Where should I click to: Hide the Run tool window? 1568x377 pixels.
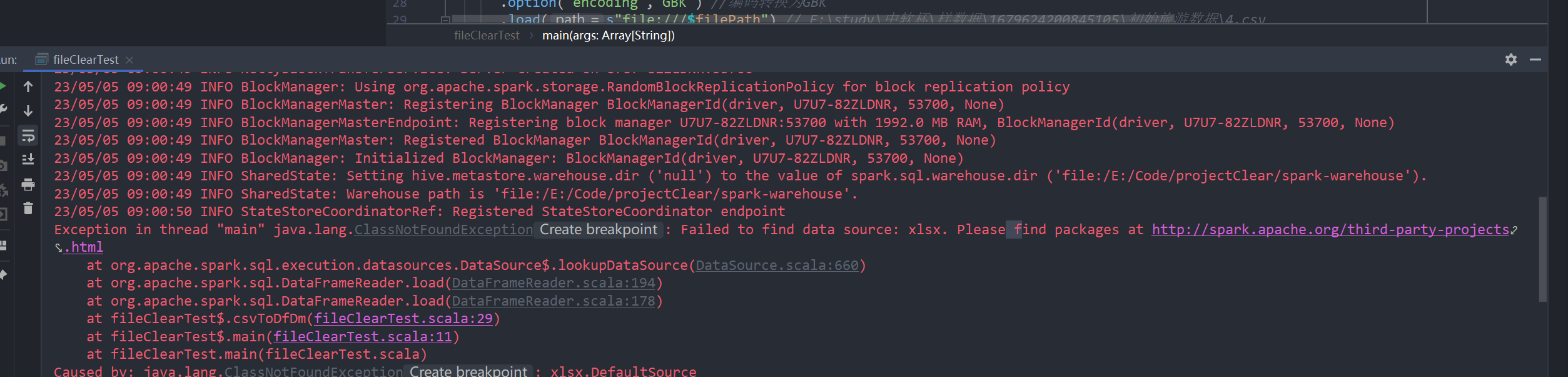point(1535,59)
